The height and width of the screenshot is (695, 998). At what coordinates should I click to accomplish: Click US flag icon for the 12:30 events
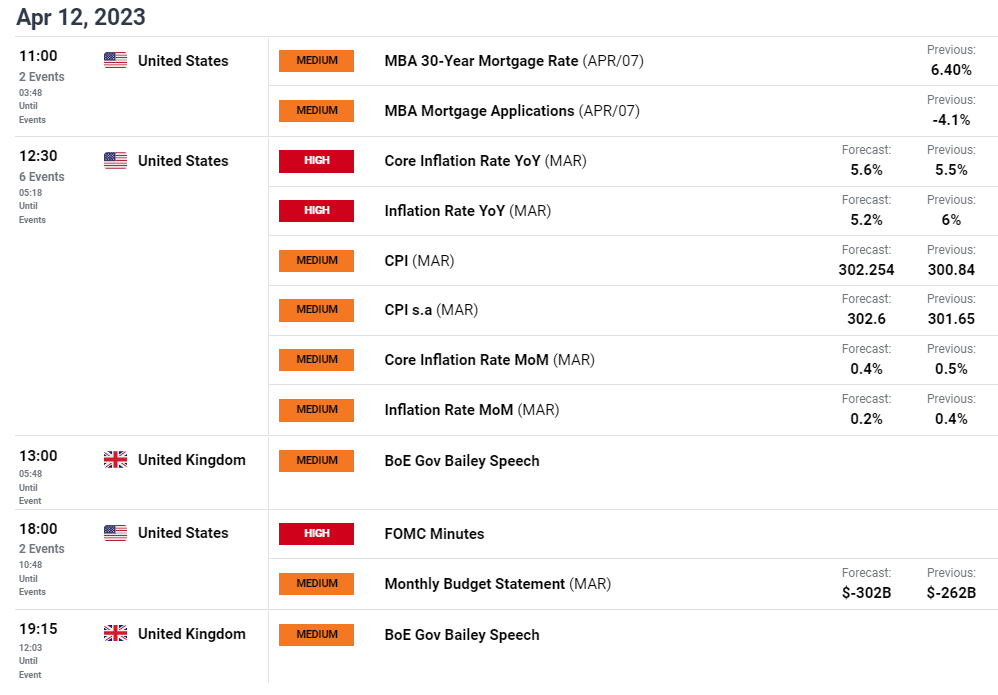point(115,160)
